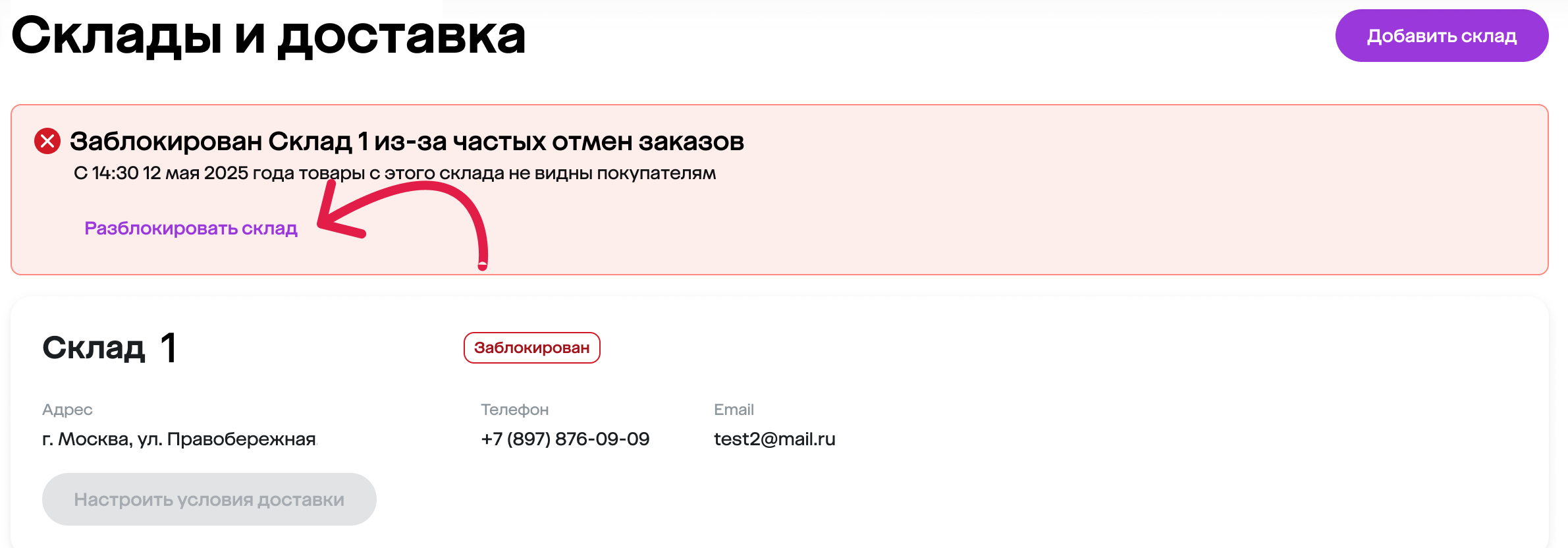The width and height of the screenshot is (1568, 548).
Task: Click the Телефон field label
Action: pyautogui.click(x=514, y=410)
